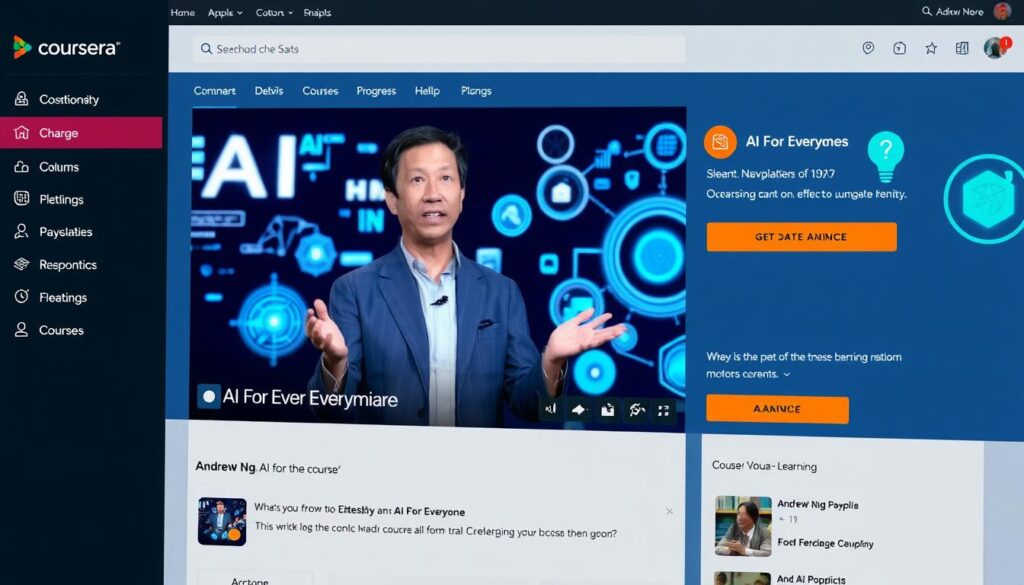
Task: Click the GET DATE ANINCE button
Action: pyautogui.click(x=801, y=237)
